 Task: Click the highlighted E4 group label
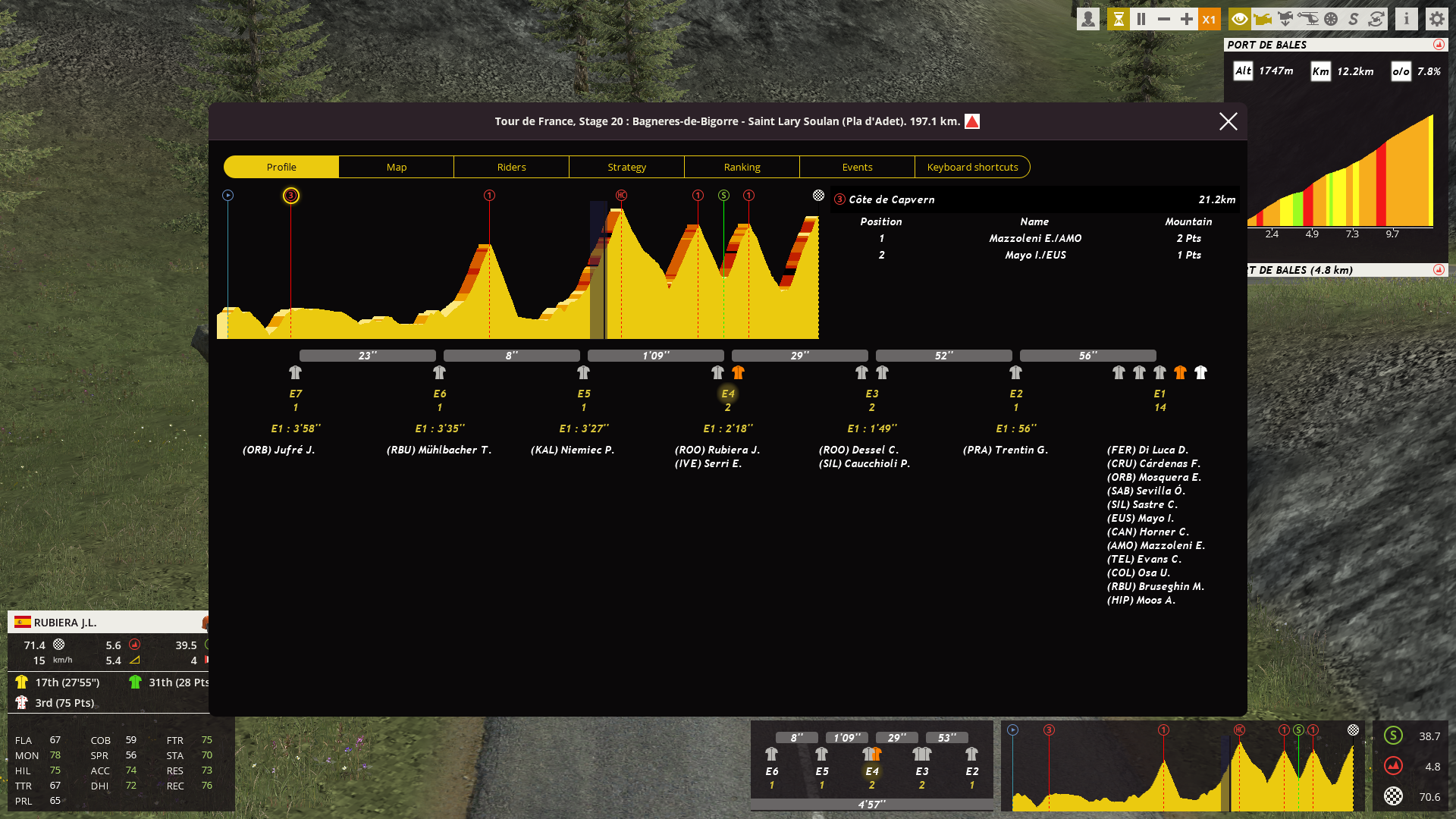coord(728,394)
